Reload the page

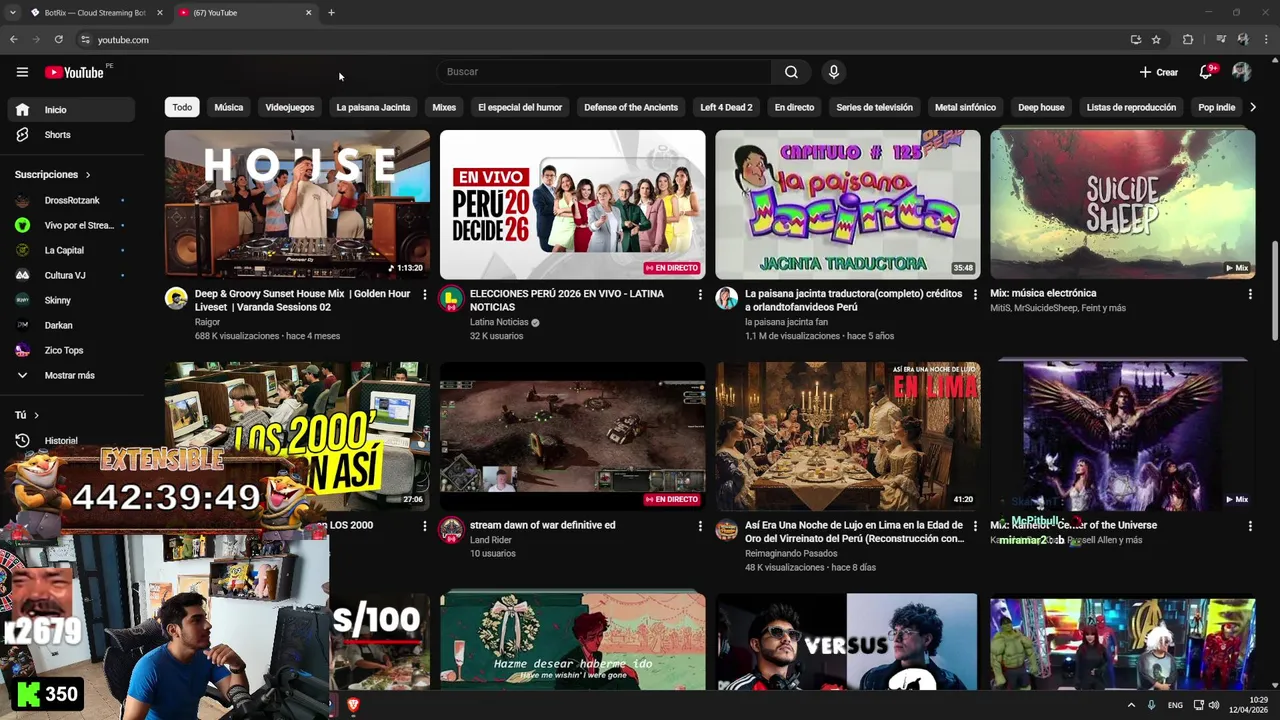tap(59, 40)
